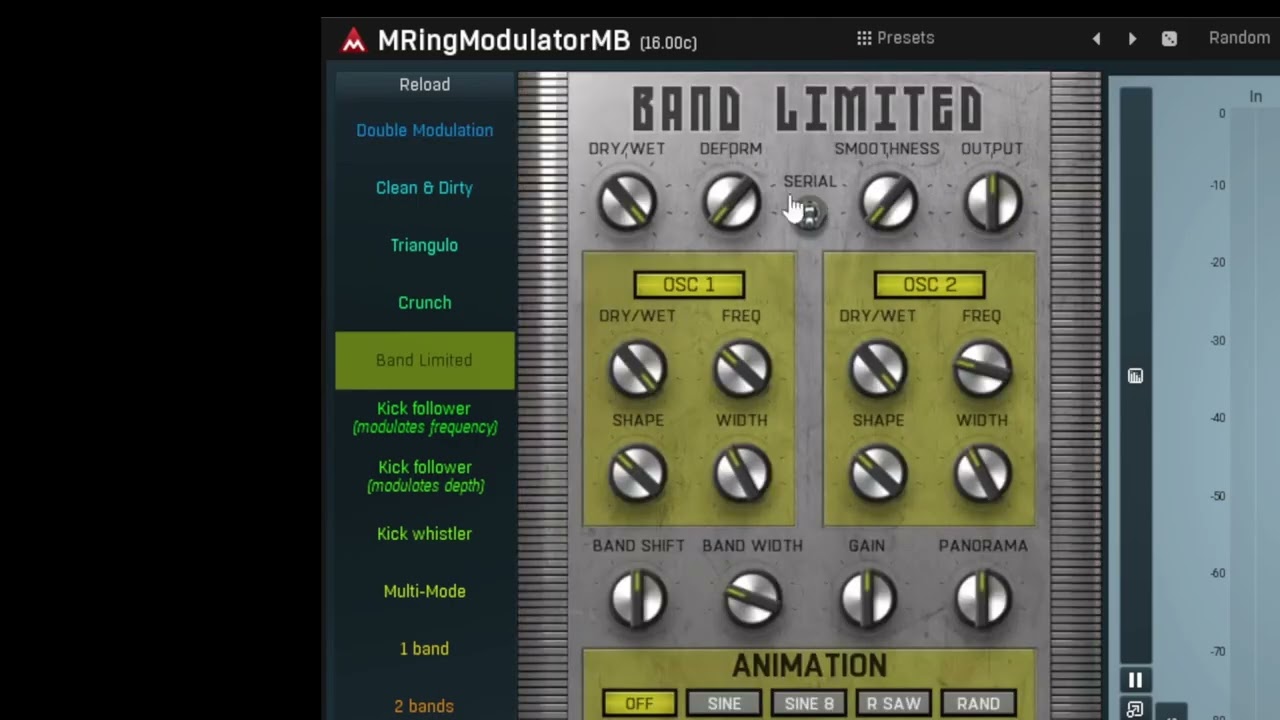Click the OUTPUT knob

click(x=992, y=202)
